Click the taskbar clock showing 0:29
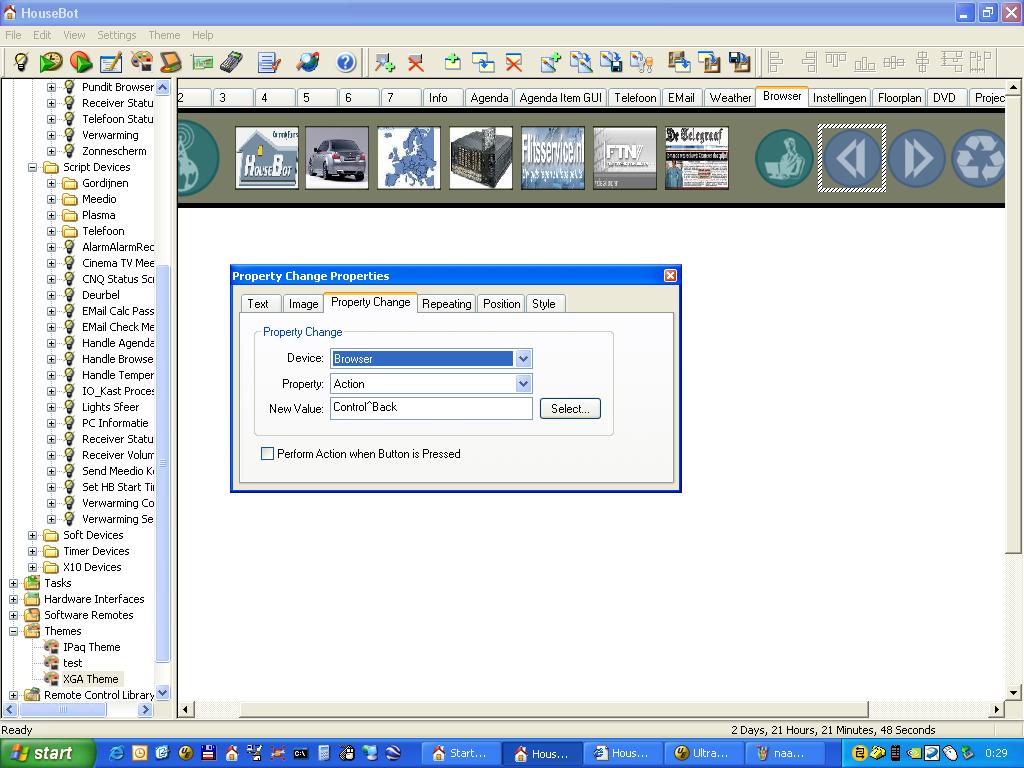The height and width of the screenshot is (768, 1024). coord(995,753)
